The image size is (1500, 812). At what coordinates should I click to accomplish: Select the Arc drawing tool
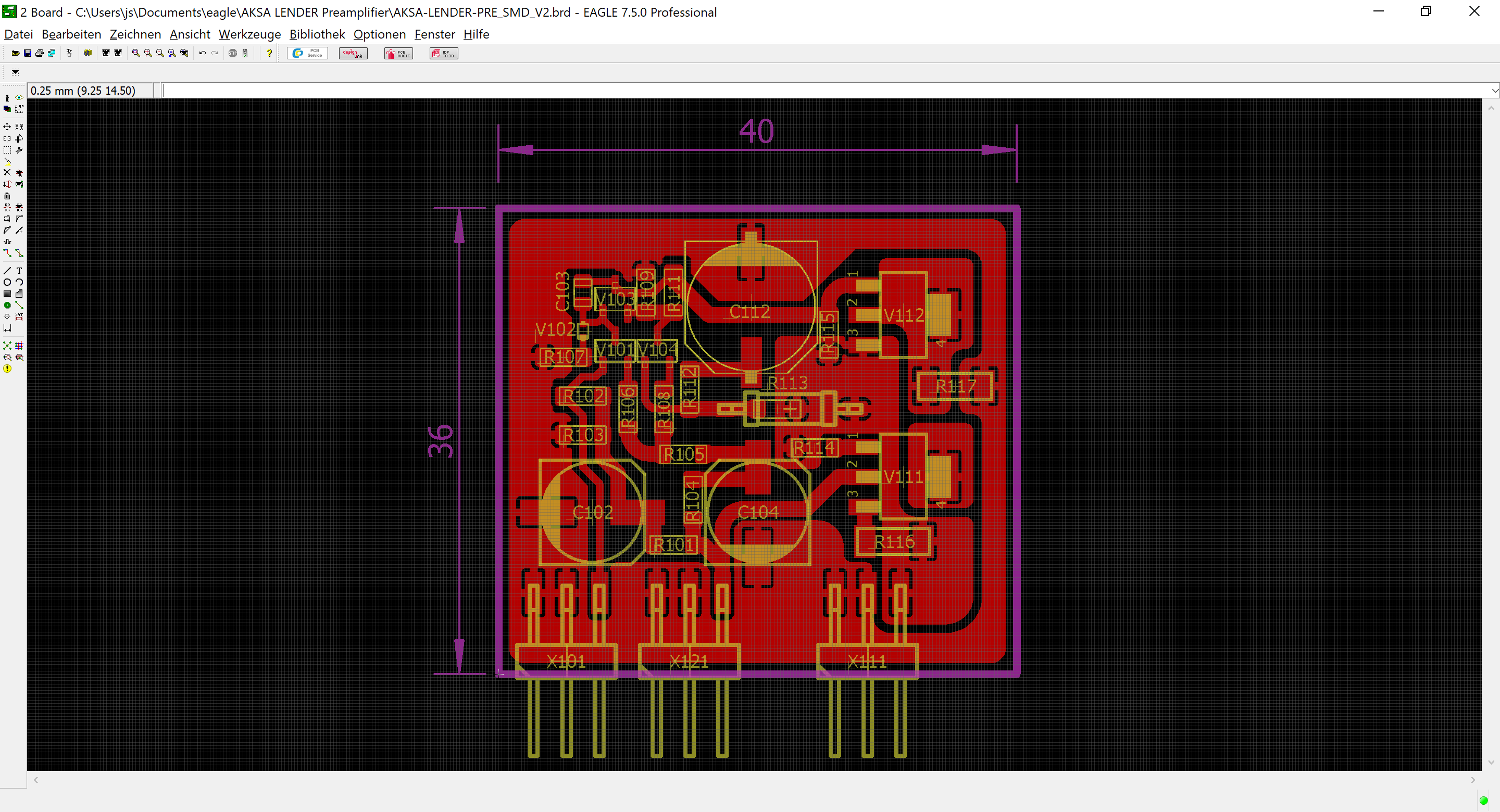(19, 282)
